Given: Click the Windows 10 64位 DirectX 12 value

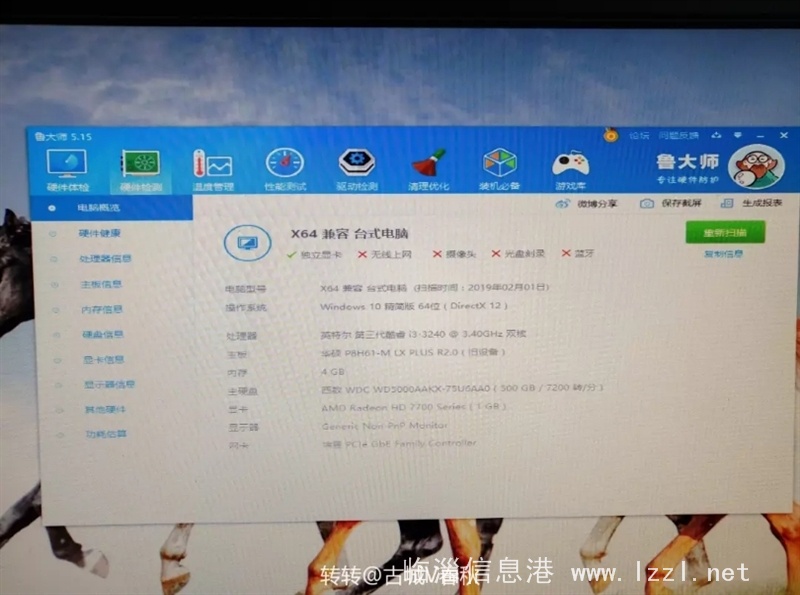Looking at the screenshot, I should (414, 306).
